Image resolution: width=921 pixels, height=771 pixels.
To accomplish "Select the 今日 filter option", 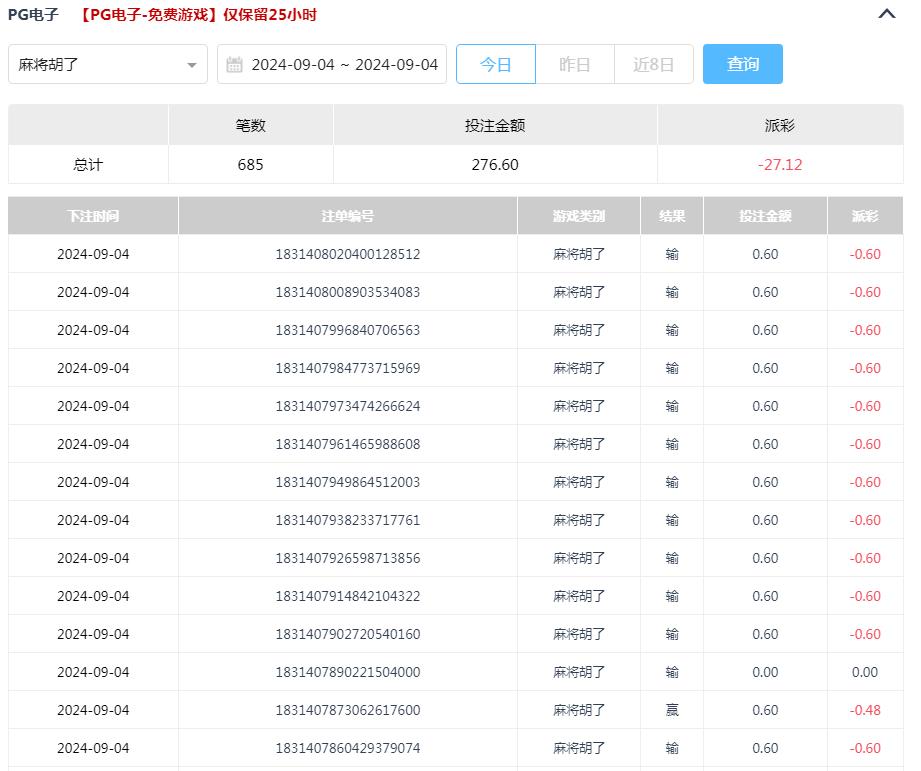I will pyautogui.click(x=496, y=63).
